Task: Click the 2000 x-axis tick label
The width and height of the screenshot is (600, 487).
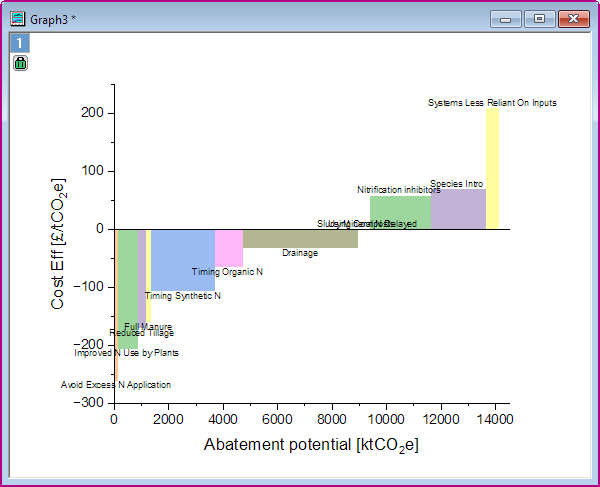Action: click(168, 419)
